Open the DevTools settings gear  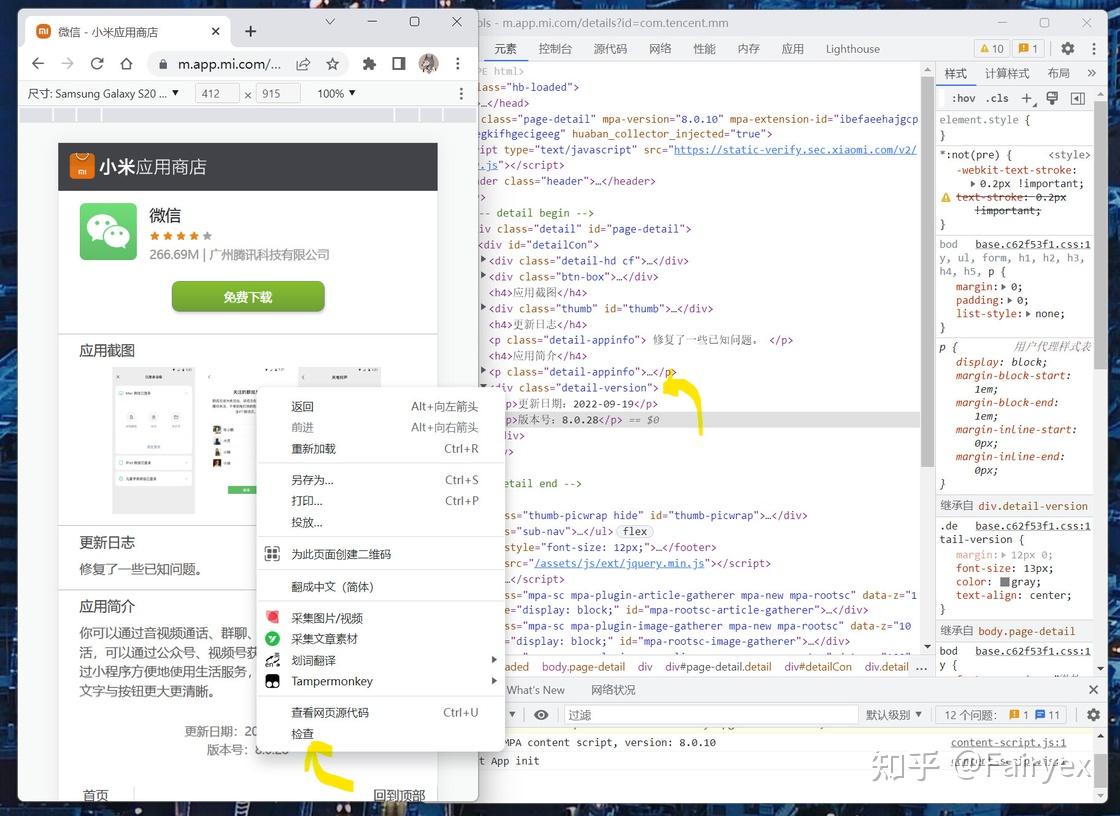pyautogui.click(x=1067, y=48)
